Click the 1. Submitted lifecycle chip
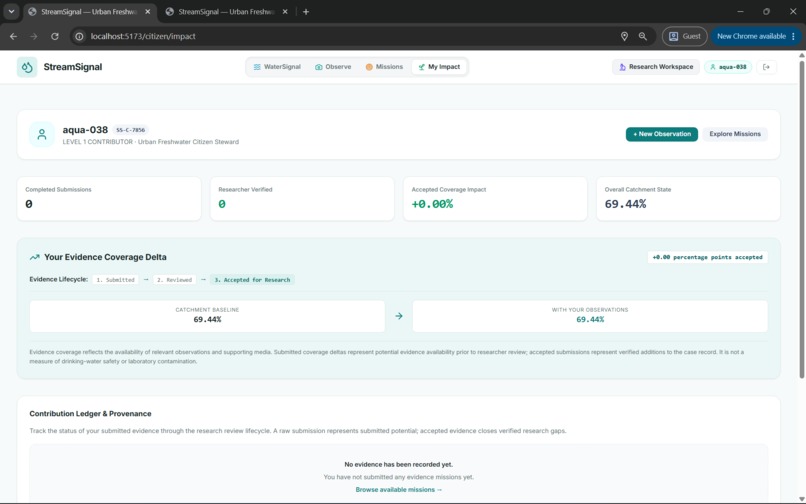 pos(115,280)
